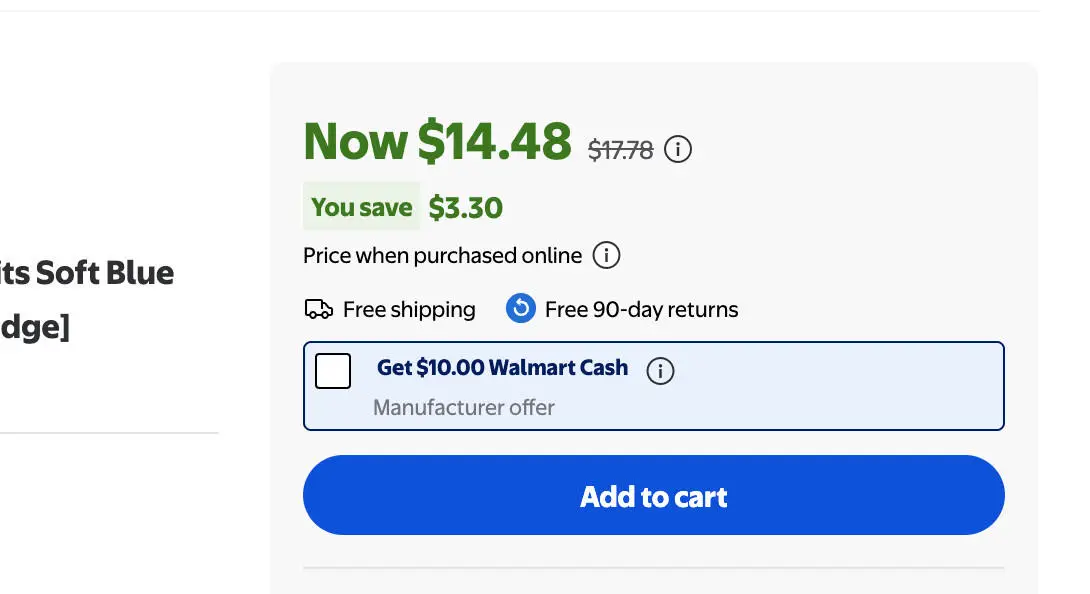The width and height of the screenshot is (1090, 594).
Task: Open the info tooltip beside the $17.78 price
Action: coord(677,149)
